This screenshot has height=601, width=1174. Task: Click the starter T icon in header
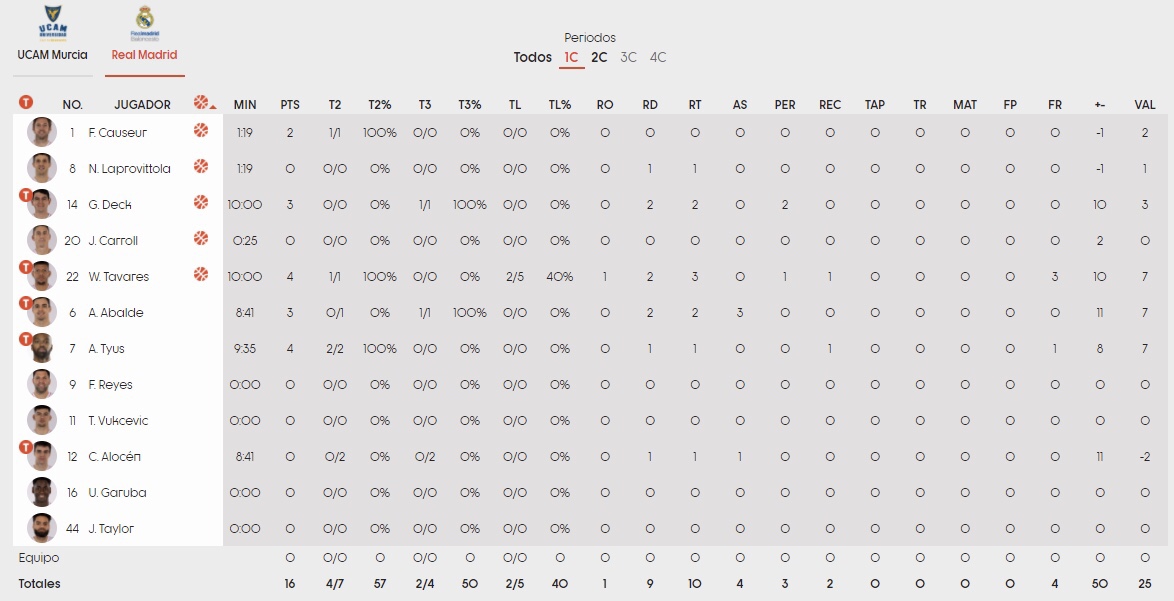[26, 102]
